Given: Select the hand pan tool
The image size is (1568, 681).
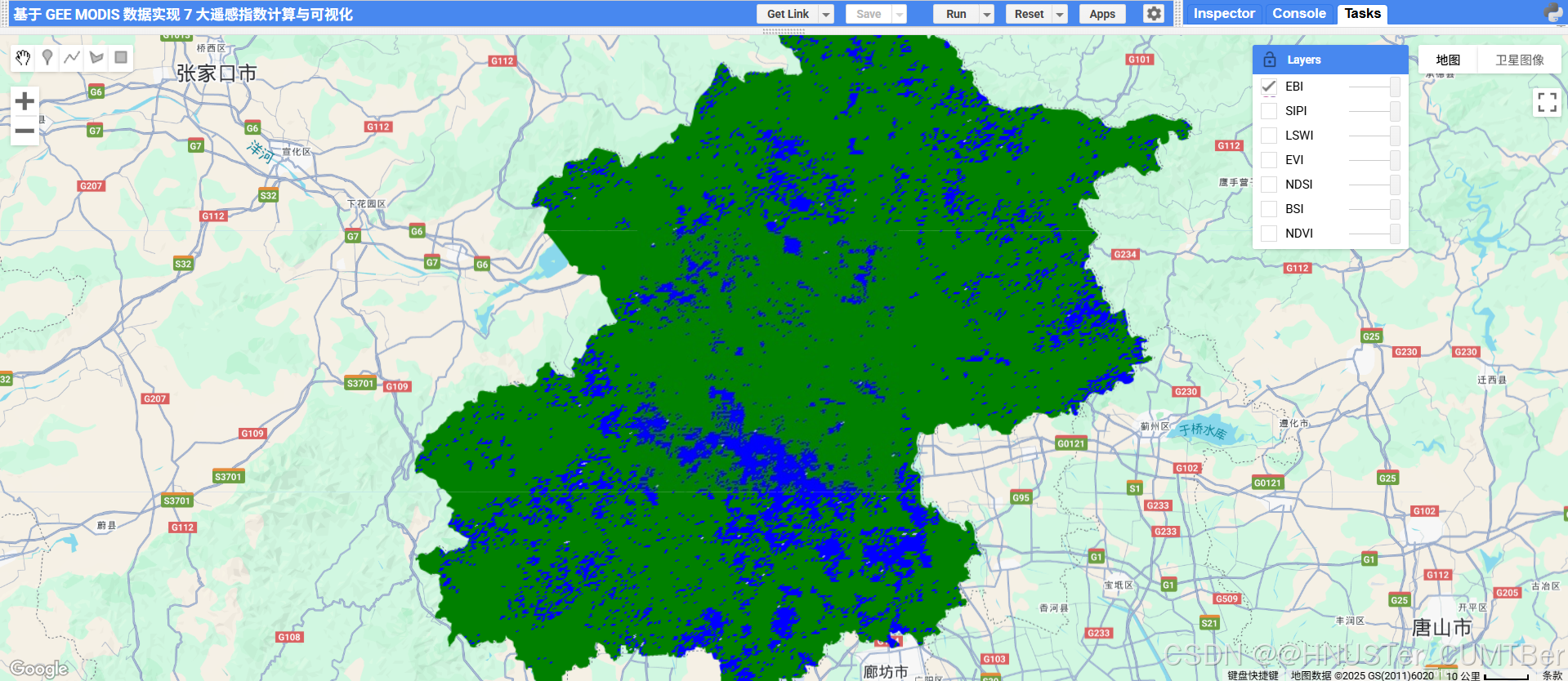Looking at the screenshot, I should pyautogui.click(x=23, y=57).
